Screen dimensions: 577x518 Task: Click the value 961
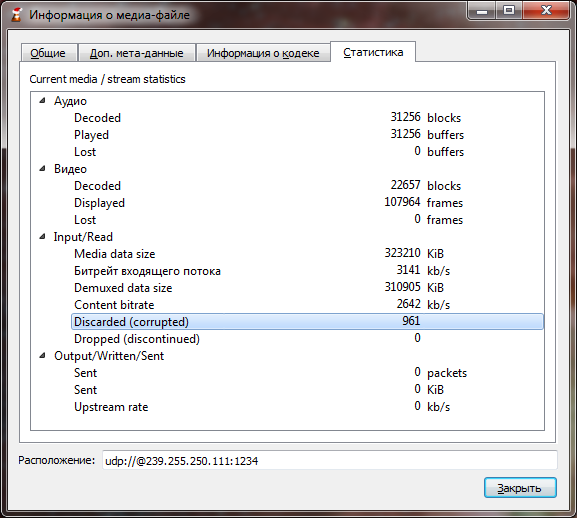[411, 321]
